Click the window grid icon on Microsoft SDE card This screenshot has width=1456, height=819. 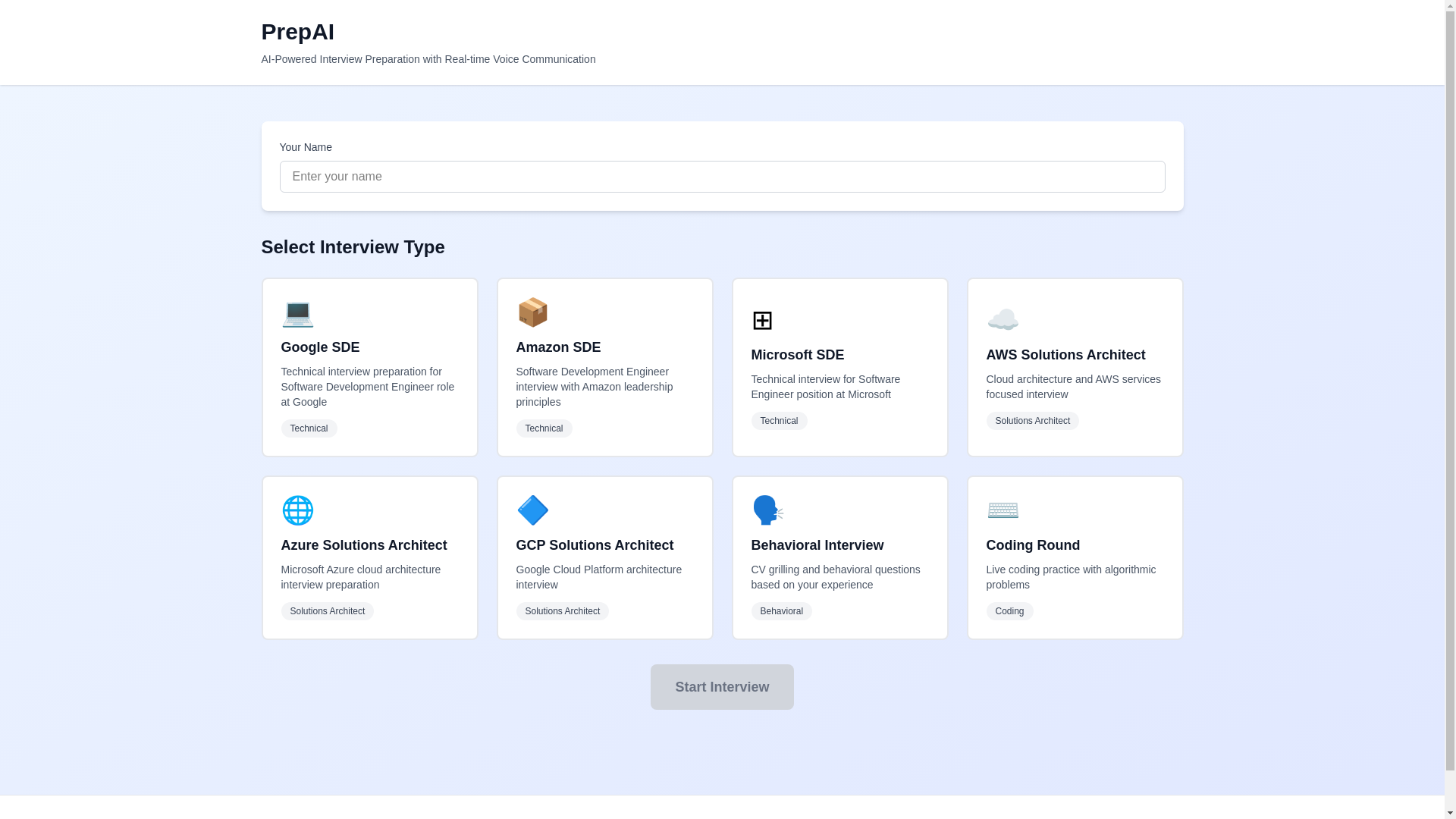coord(762,320)
